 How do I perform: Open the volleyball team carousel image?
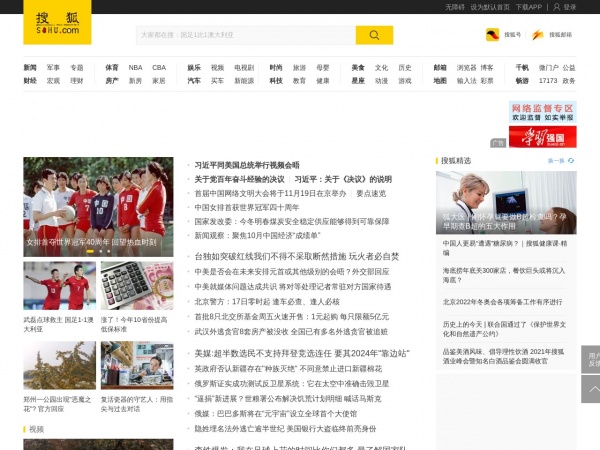[98, 207]
